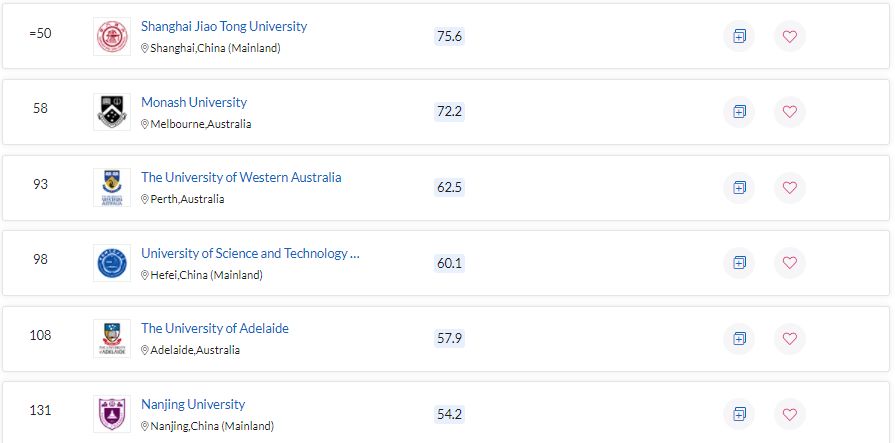Open The University of Western Australia link
Viewport: 895px width, 443px height.
(241, 178)
